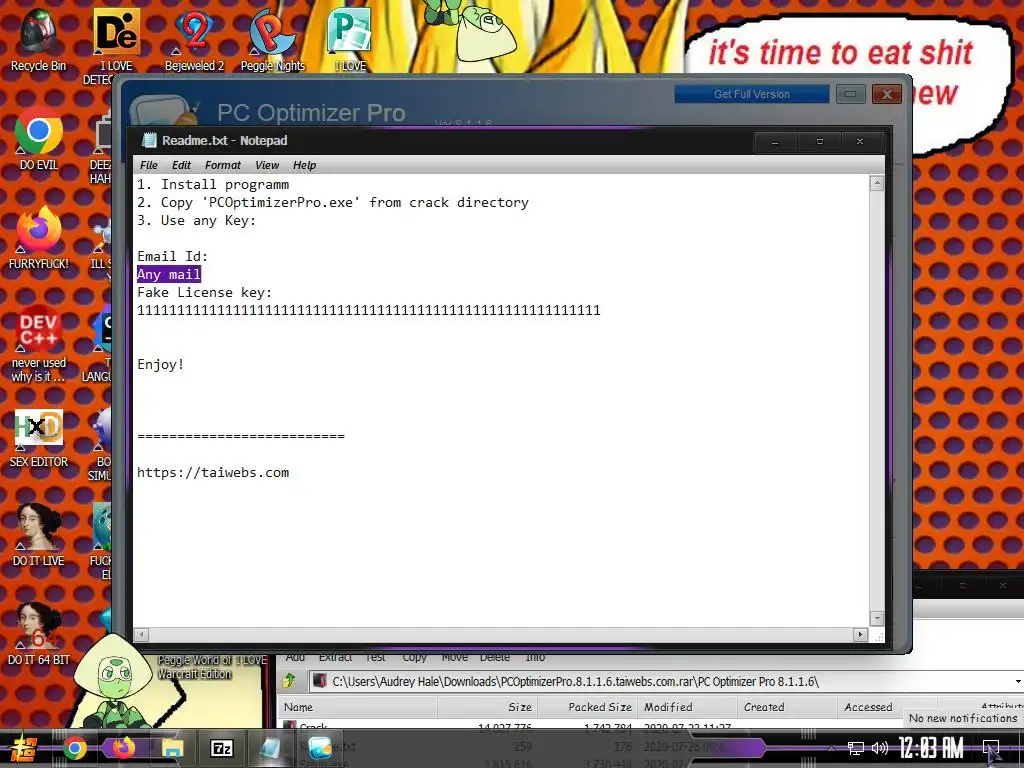Click the 'Fake License key:' line
This screenshot has width=1024, height=768.
(x=204, y=293)
